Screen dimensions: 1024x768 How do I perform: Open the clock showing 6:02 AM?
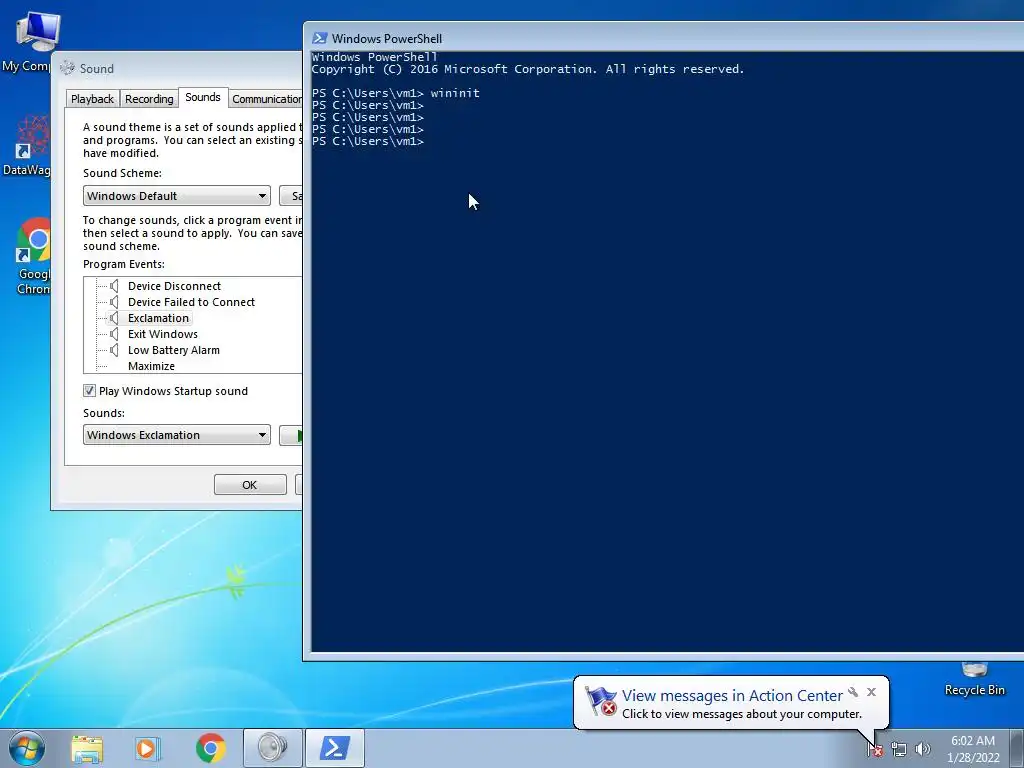tap(973, 749)
